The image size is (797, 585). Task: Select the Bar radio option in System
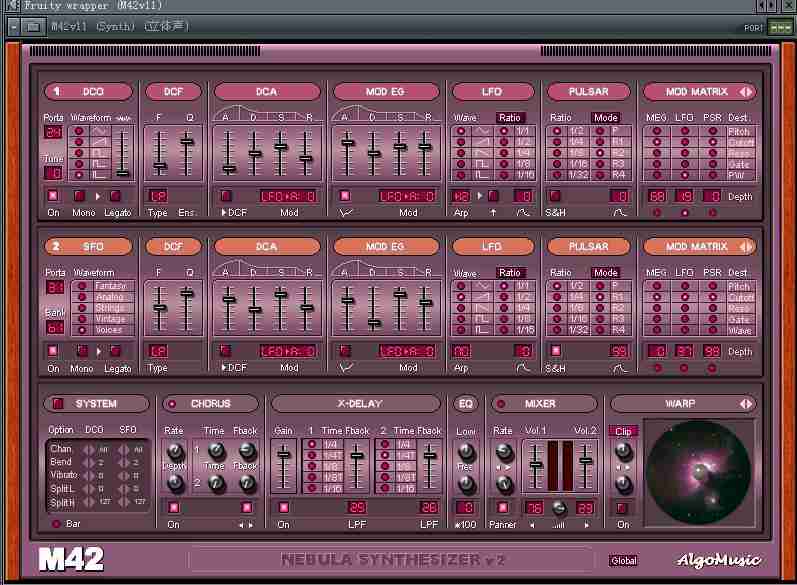(56, 524)
